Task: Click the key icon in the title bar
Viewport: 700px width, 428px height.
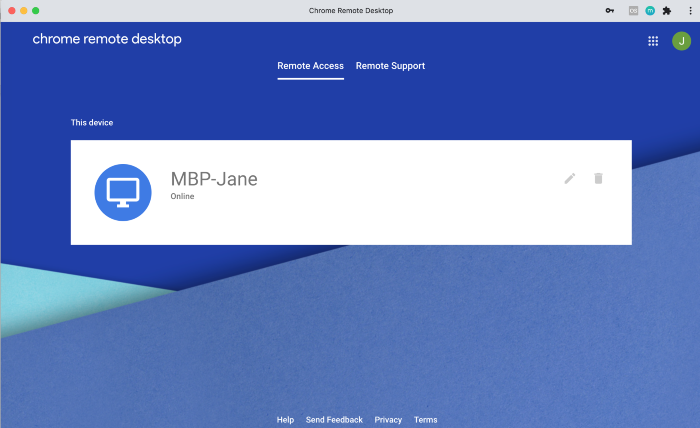Action: point(609,11)
